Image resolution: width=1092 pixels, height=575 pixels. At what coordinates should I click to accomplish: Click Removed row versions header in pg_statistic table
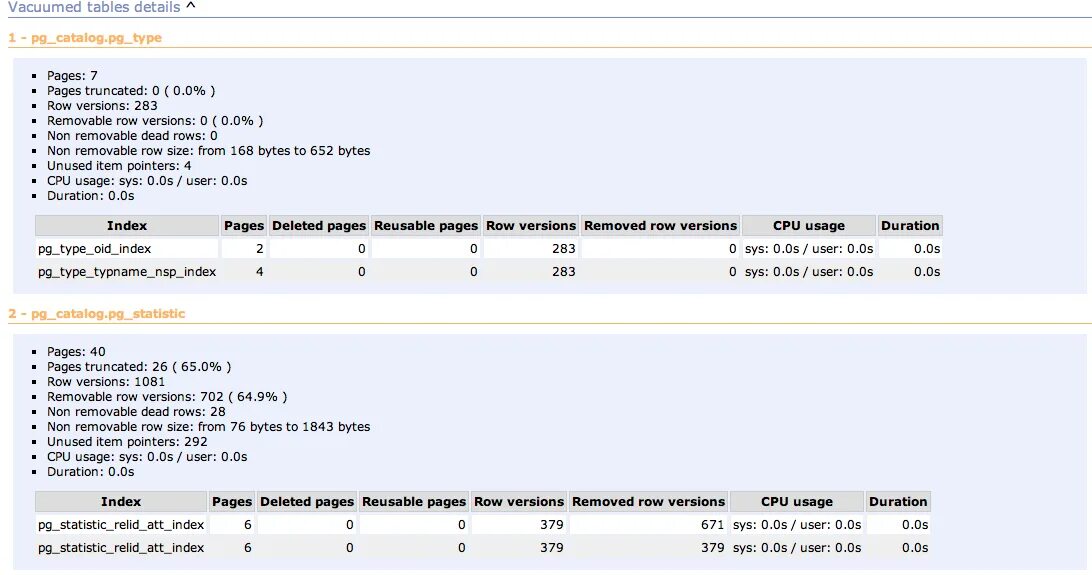[x=648, y=501]
